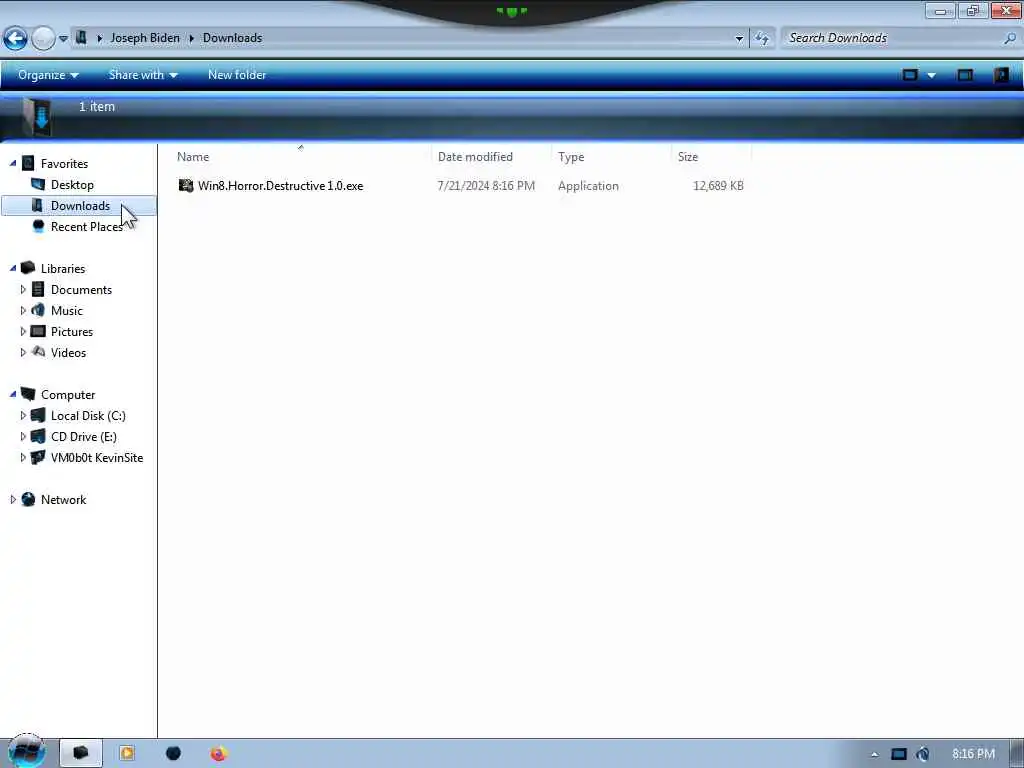Image resolution: width=1024 pixels, height=768 pixels.
Task: Collapse the Computer group
Action: [12, 394]
